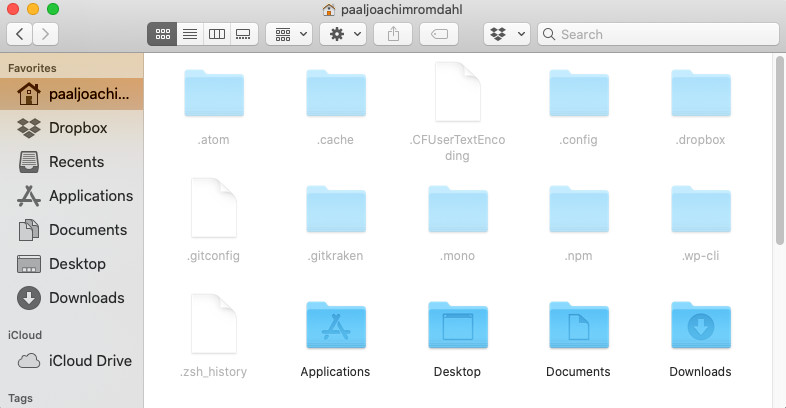Go back to the previous folder
Screen dimensions: 786x408
point(20,34)
